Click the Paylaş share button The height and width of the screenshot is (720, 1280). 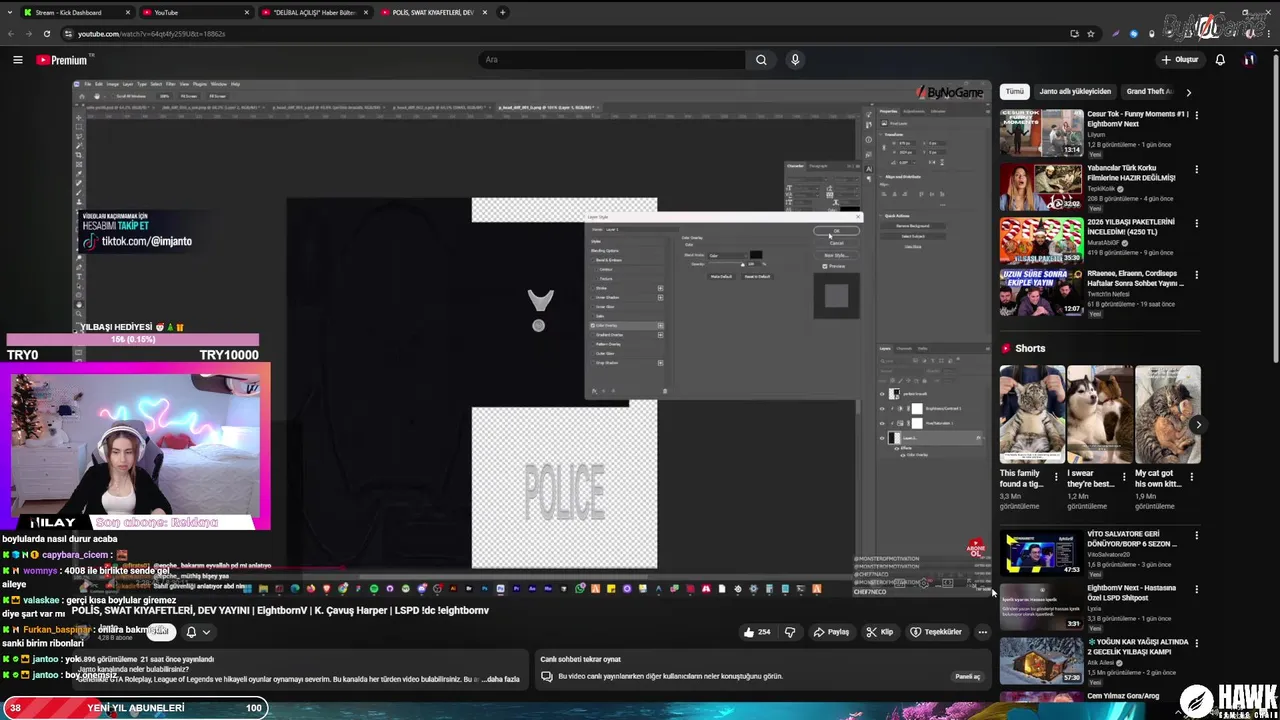click(831, 632)
